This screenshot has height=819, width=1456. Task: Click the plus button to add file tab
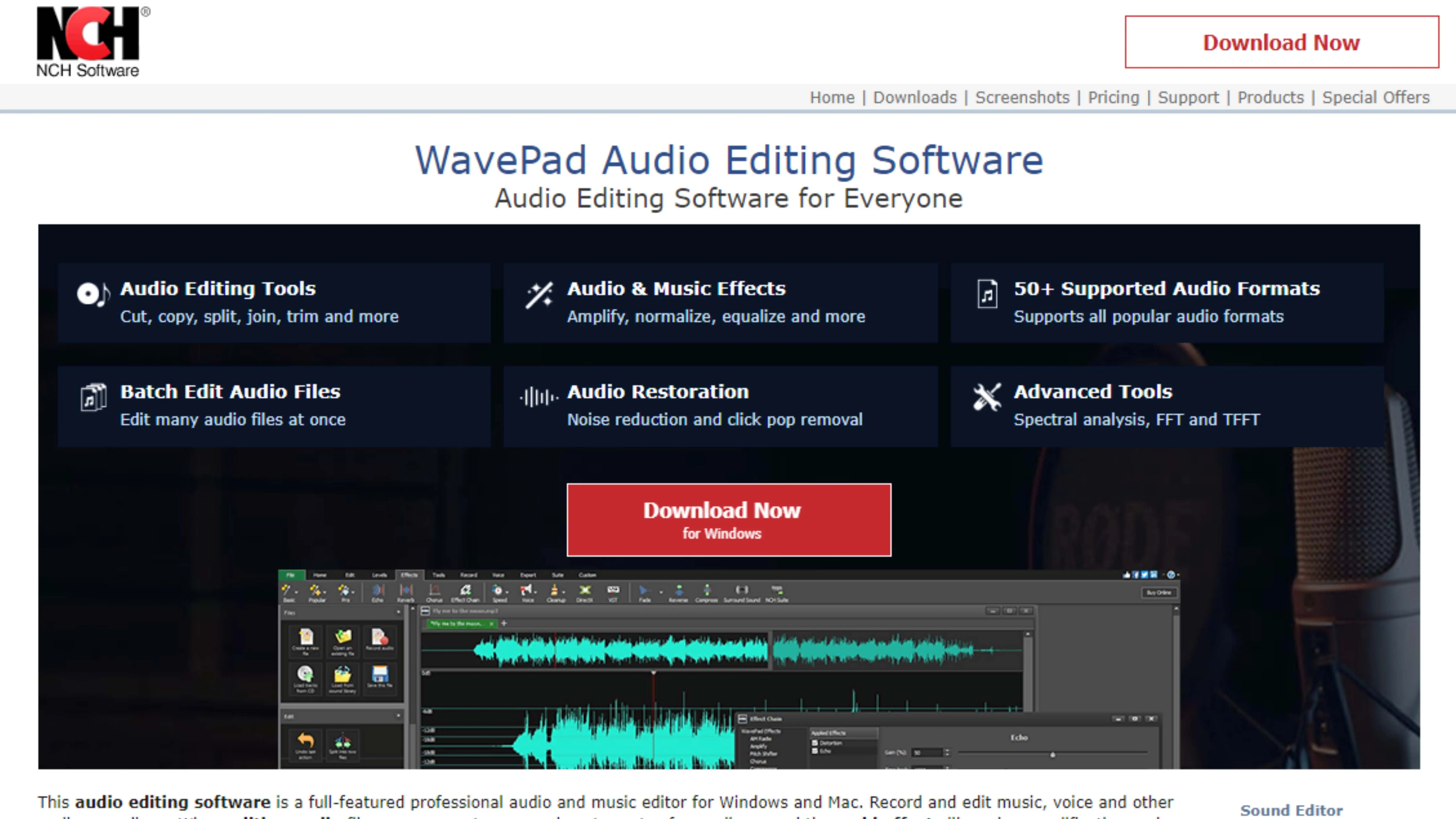click(x=504, y=623)
